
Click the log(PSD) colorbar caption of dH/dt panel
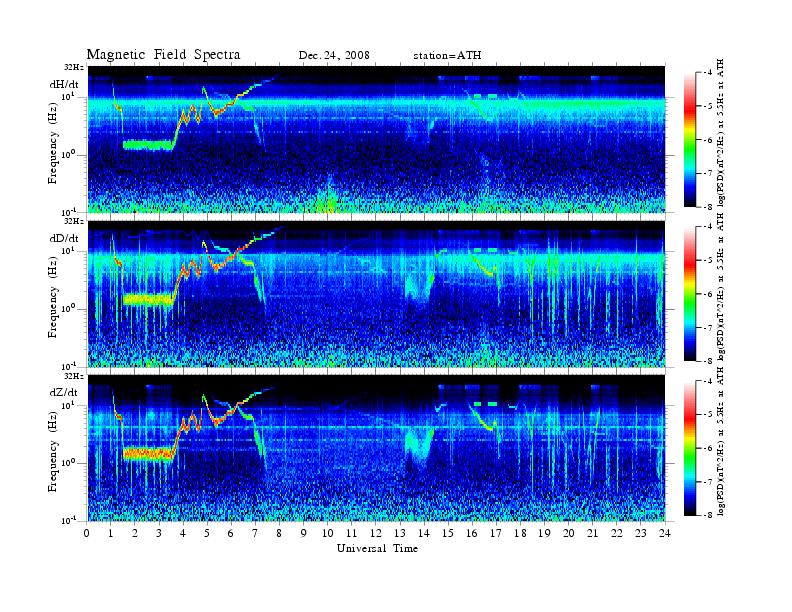pos(720,133)
